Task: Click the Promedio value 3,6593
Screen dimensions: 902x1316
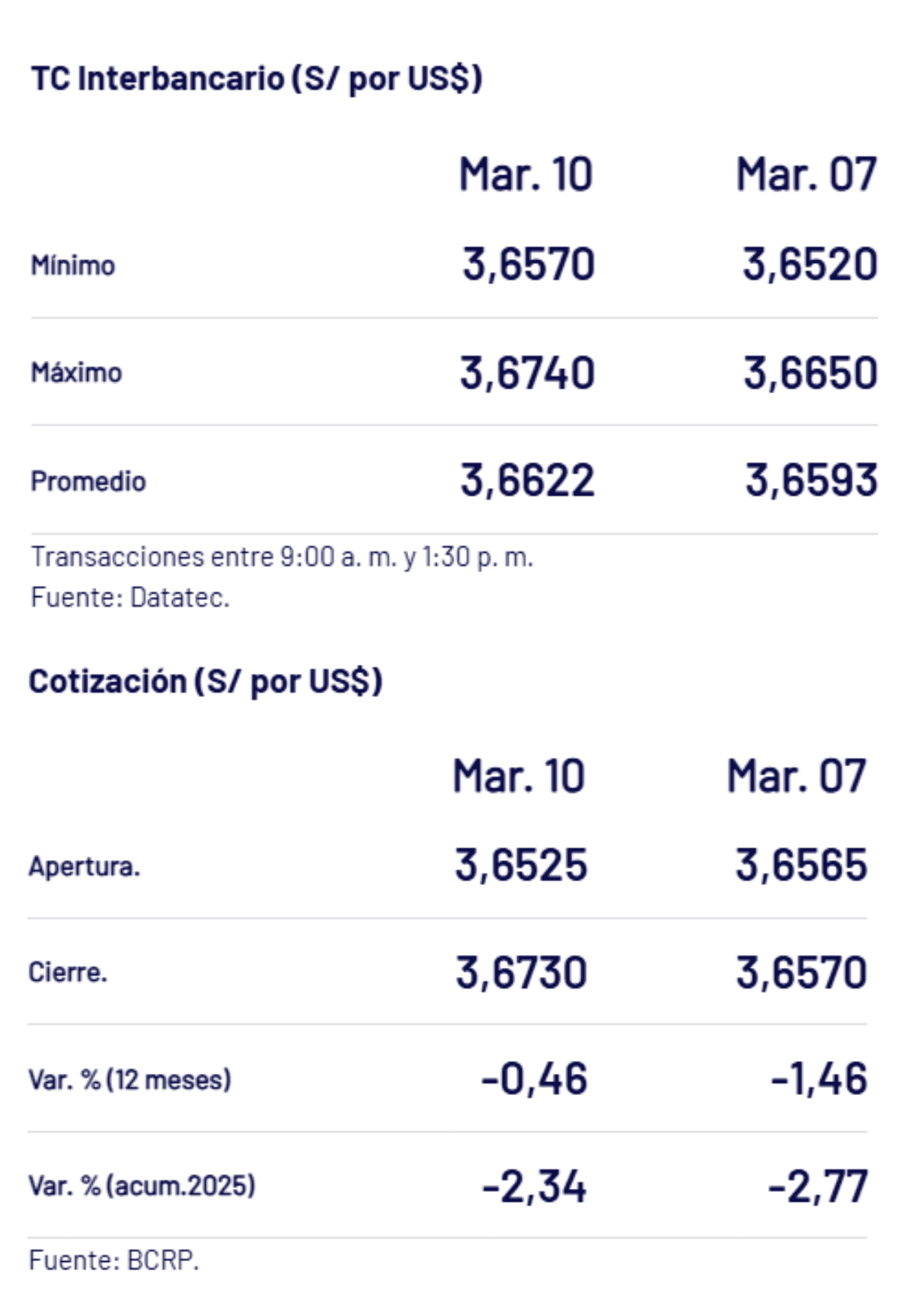Action: [811, 481]
